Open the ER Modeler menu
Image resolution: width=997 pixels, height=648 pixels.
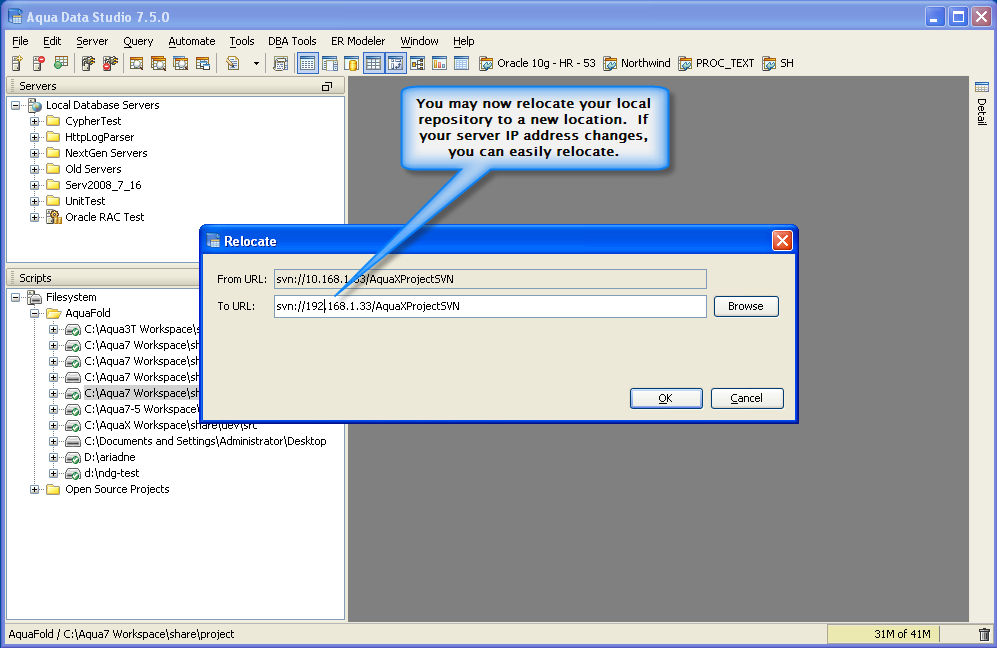pyautogui.click(x=358, y=41)
